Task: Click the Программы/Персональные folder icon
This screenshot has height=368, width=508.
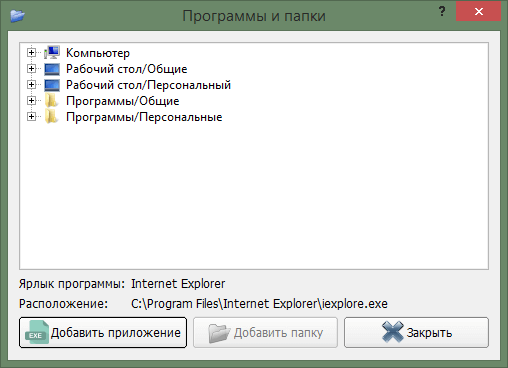Action: pyautogui.click(x=51, y=116)
